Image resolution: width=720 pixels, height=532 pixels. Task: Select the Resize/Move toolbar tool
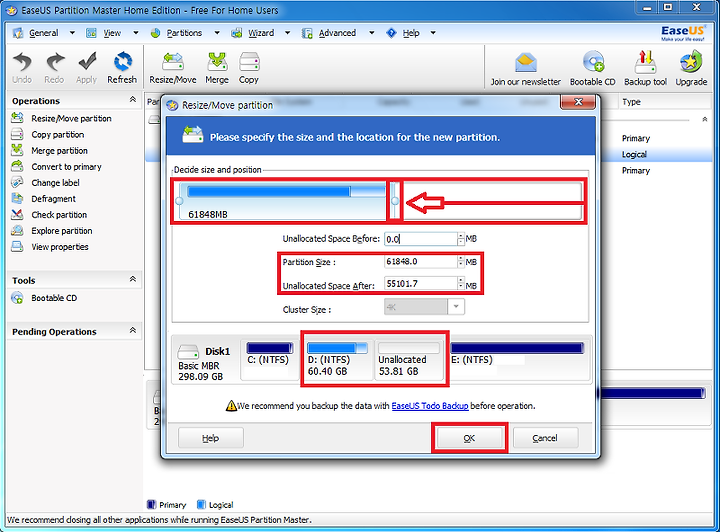(x=173, y=67)
